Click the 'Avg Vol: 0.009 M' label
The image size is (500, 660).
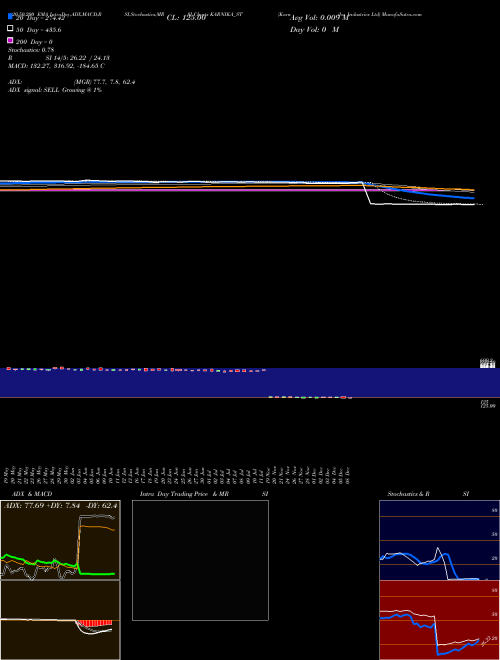pyautogui.click(x=319, y=18)
